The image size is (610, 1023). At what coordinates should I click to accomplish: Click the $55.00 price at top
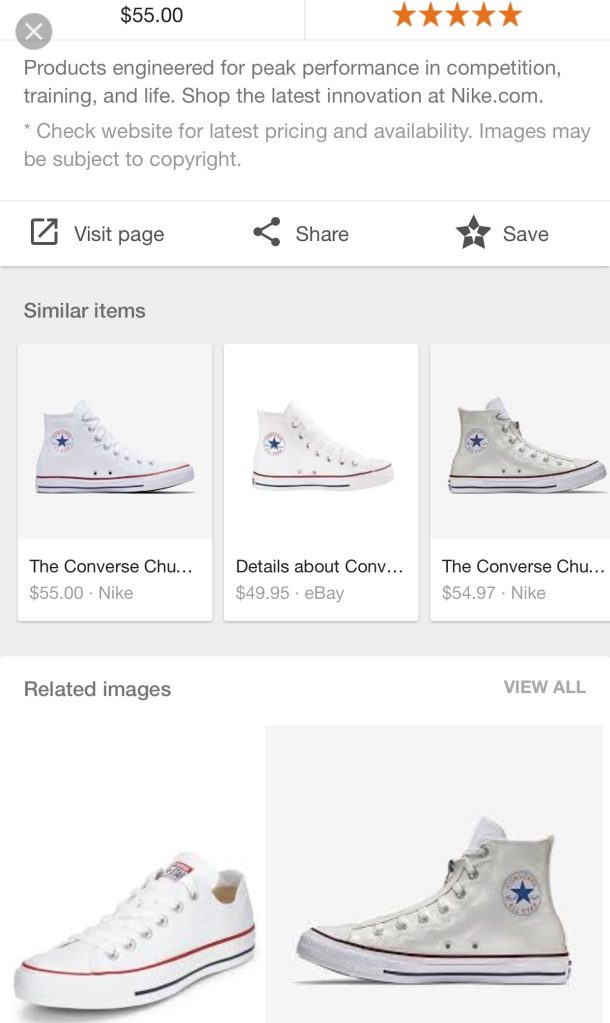coord(152,15)
